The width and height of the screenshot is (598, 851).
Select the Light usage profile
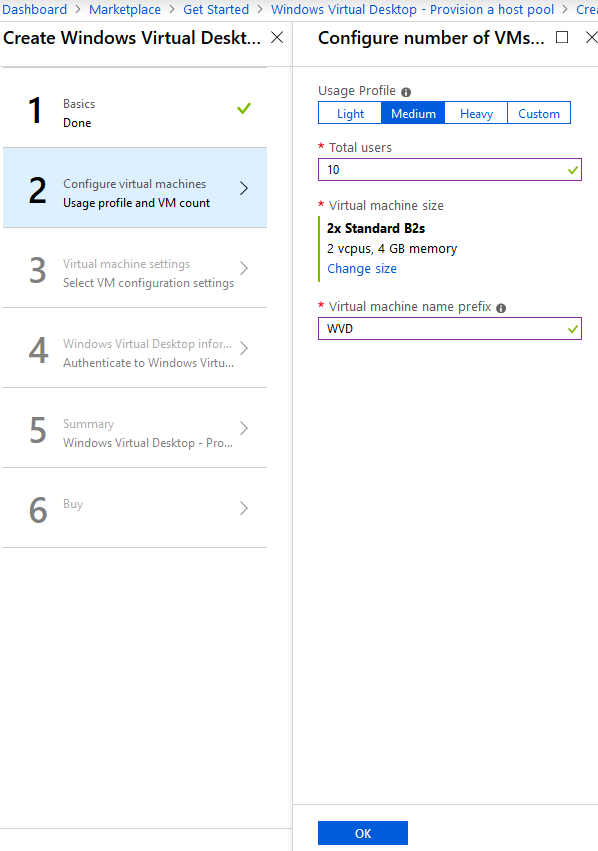(x=350, y=113)
